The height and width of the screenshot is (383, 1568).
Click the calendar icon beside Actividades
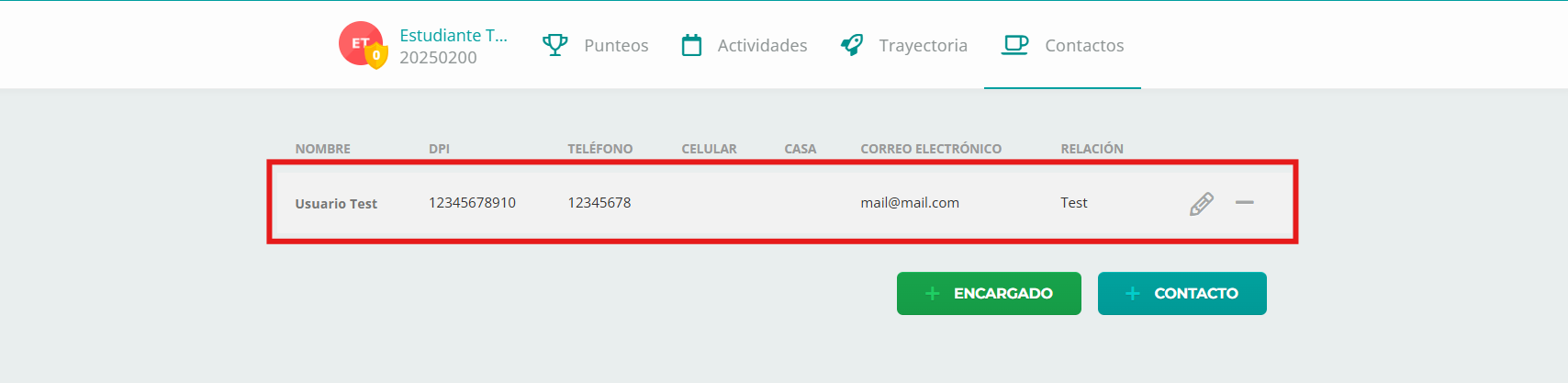click(x=691, y=45)
